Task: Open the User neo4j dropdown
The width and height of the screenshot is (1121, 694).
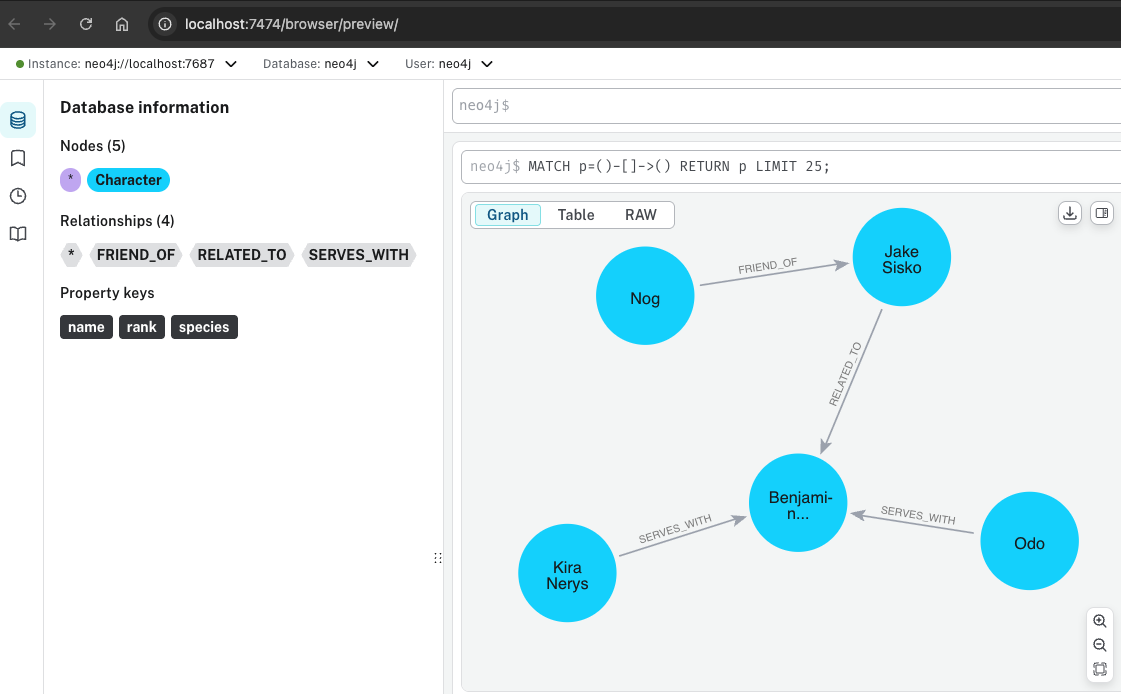Action: pos(487,64)
